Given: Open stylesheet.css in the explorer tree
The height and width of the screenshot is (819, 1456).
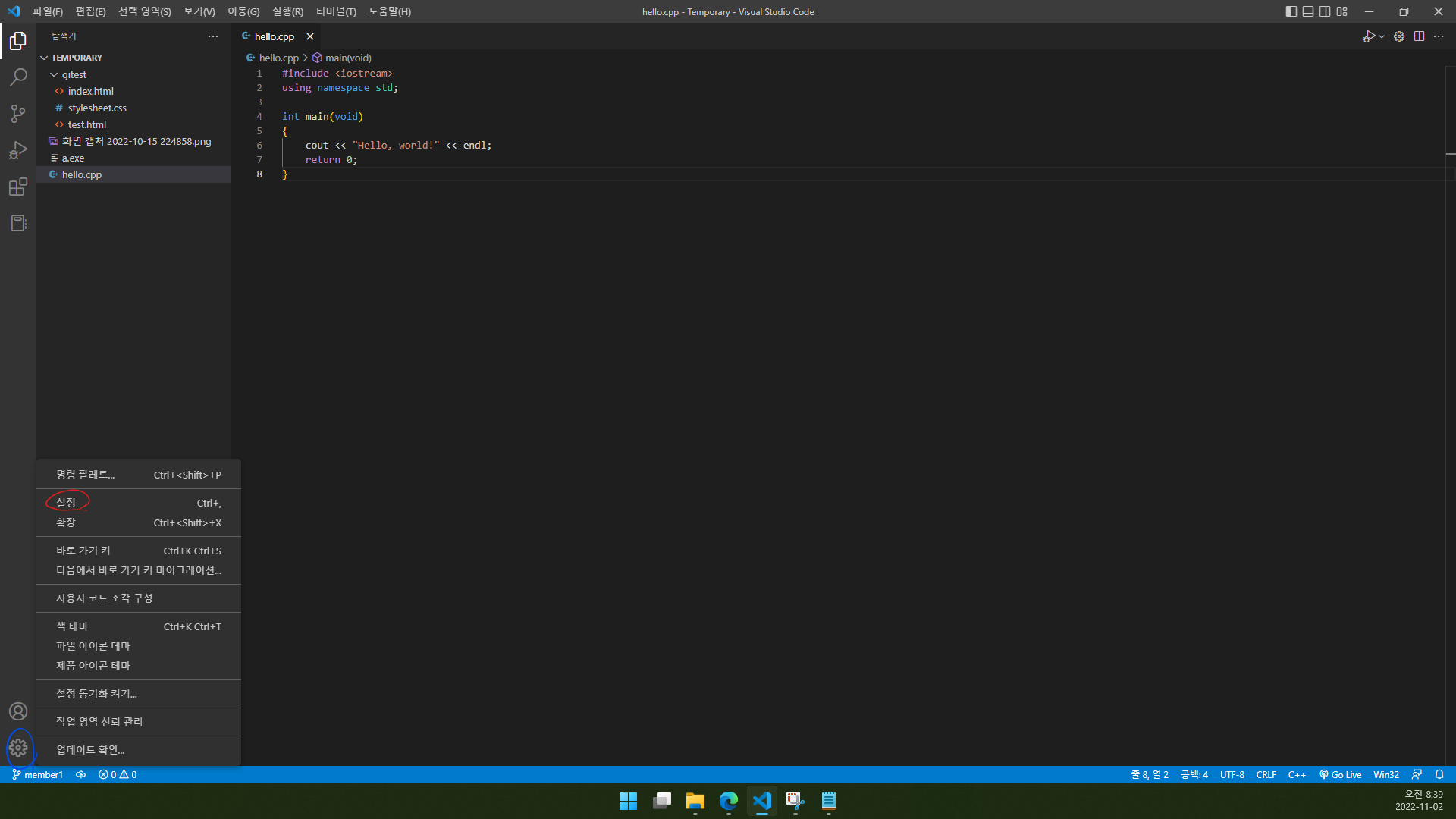Looking at the screenshot, I should pos(133,108).
